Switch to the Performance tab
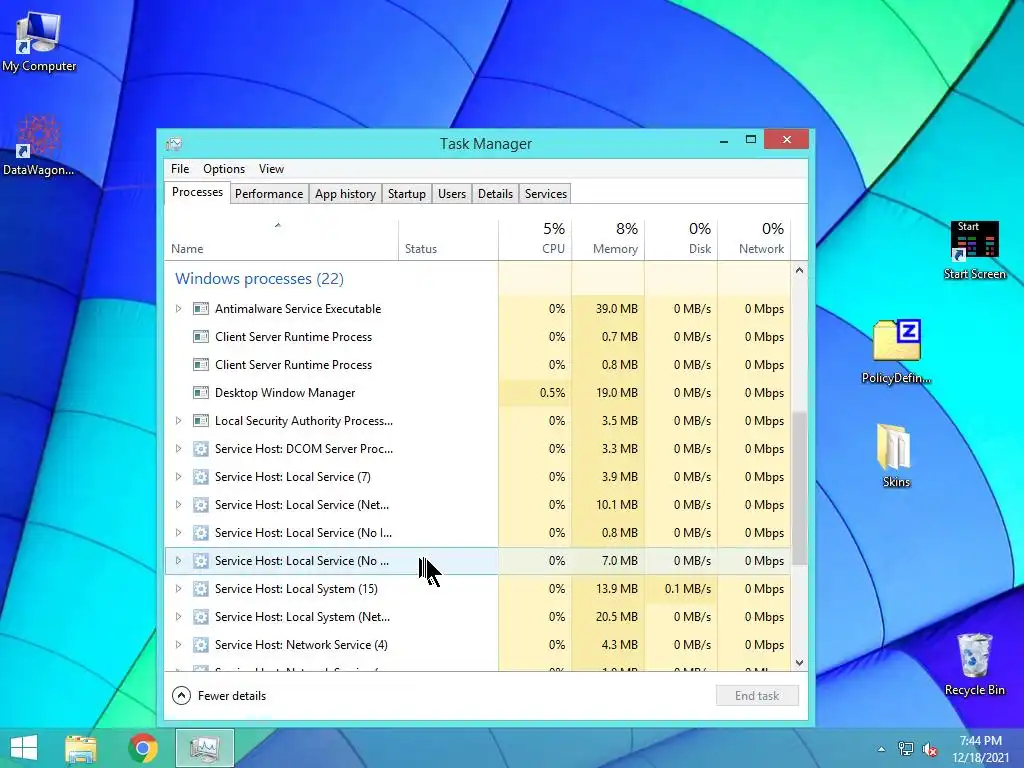 coord(269,194)
